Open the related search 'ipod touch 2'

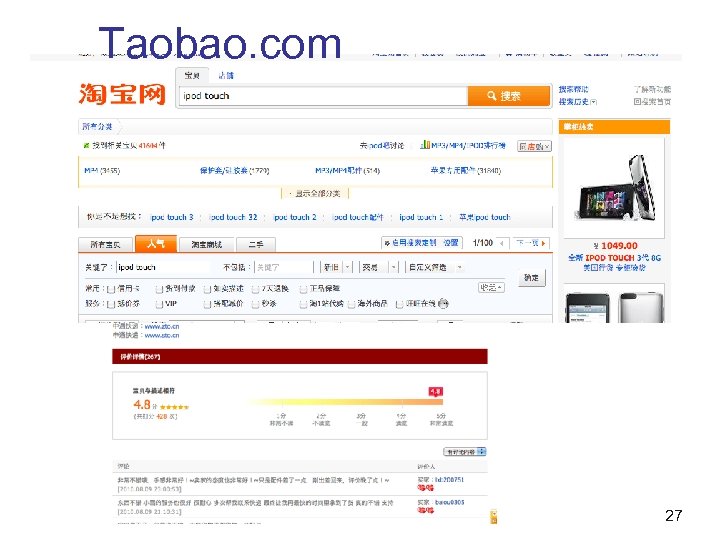pos(294,217)
